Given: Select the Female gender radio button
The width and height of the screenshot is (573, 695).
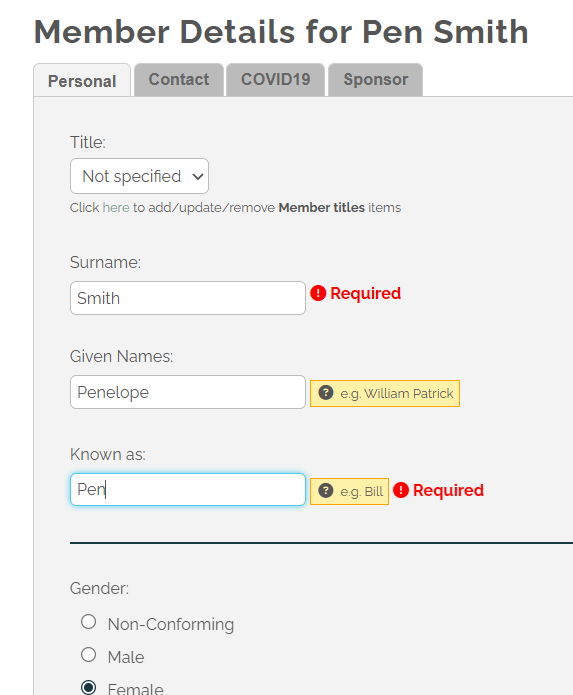Looking at the screenshot, I should (89, 687).
